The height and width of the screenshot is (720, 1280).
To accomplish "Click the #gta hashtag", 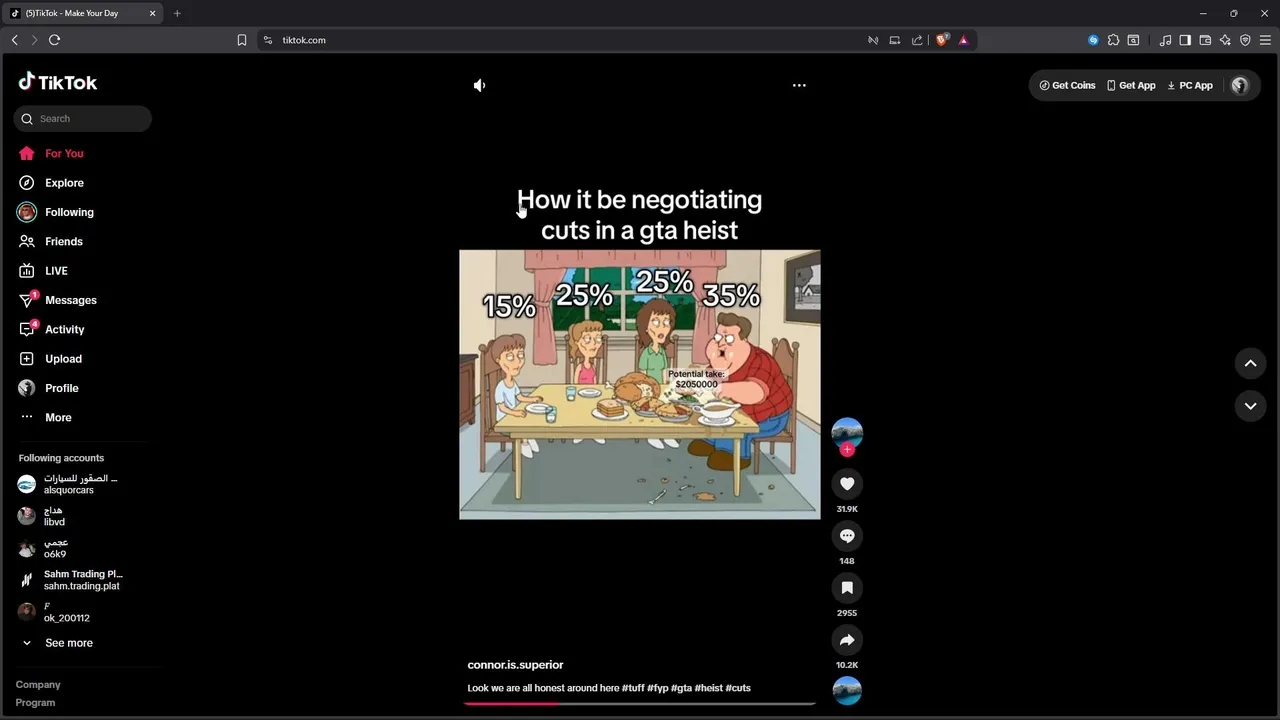I will coord(681,688).
